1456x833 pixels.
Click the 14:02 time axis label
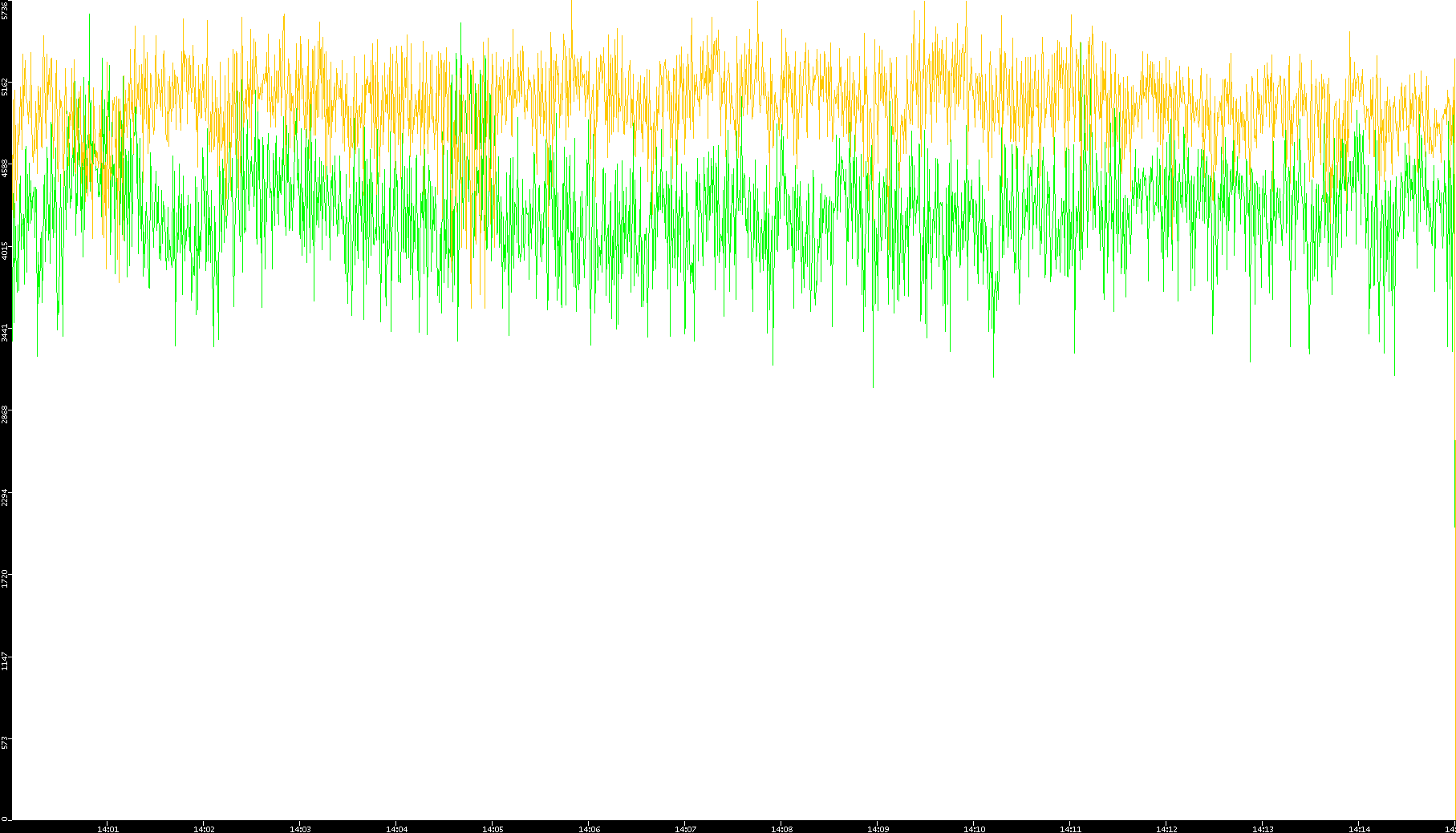click(204, 828)
